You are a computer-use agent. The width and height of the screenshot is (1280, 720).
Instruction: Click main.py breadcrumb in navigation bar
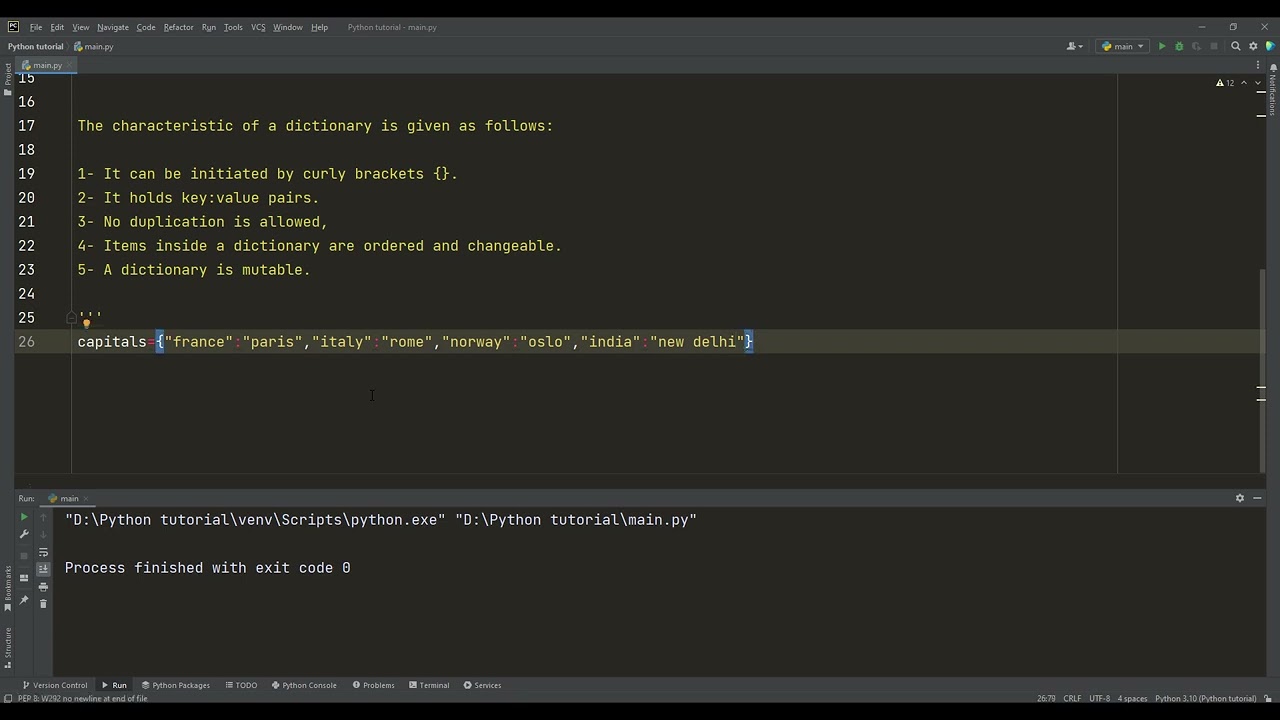point(94,46)
